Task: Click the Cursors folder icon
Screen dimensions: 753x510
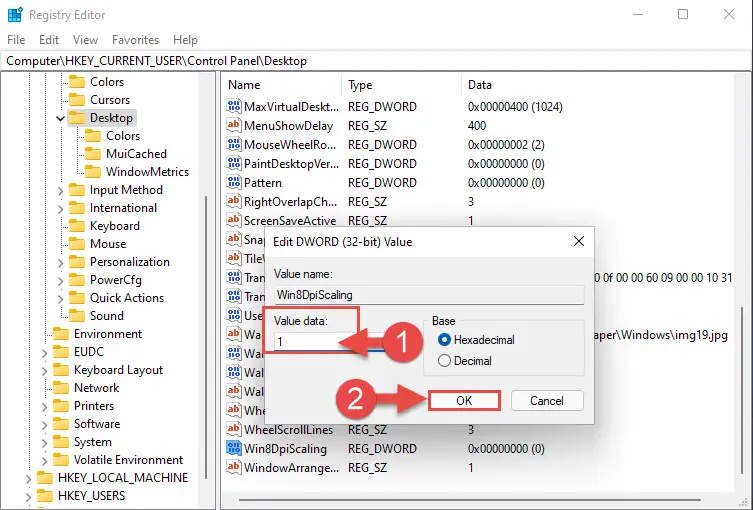Action: [77, 99]
